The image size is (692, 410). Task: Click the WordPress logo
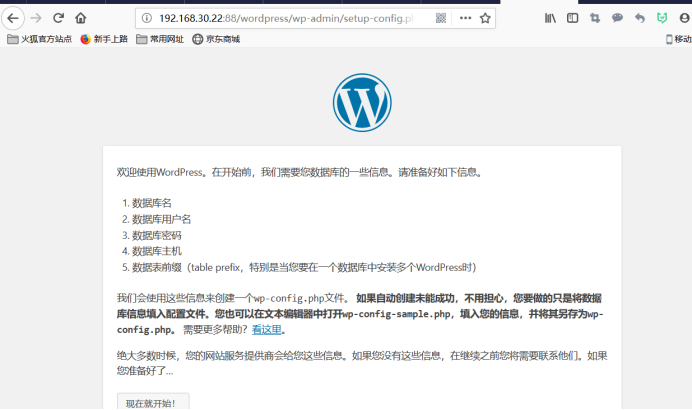[362, 102]
